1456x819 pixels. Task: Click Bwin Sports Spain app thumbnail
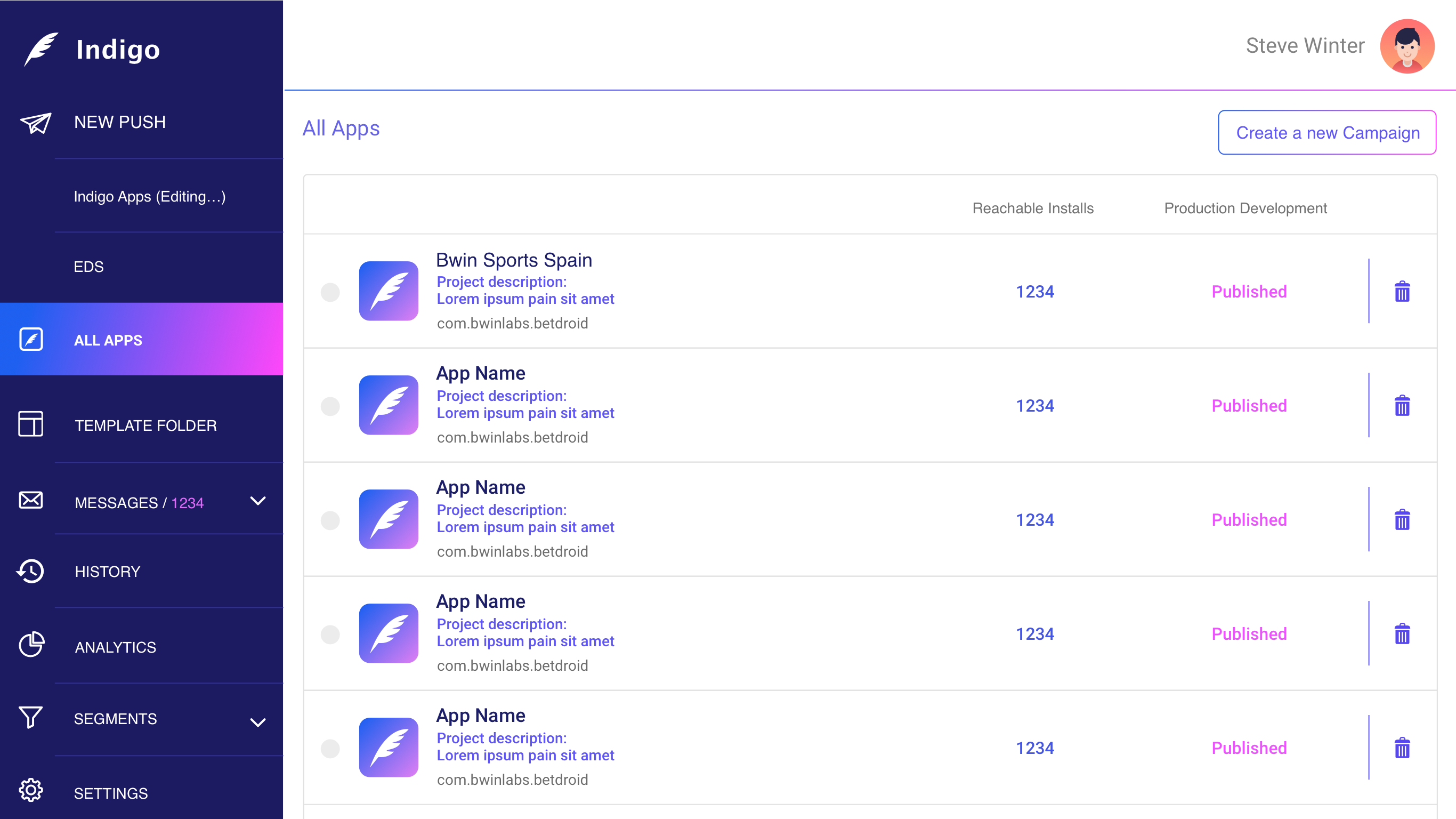389,291
